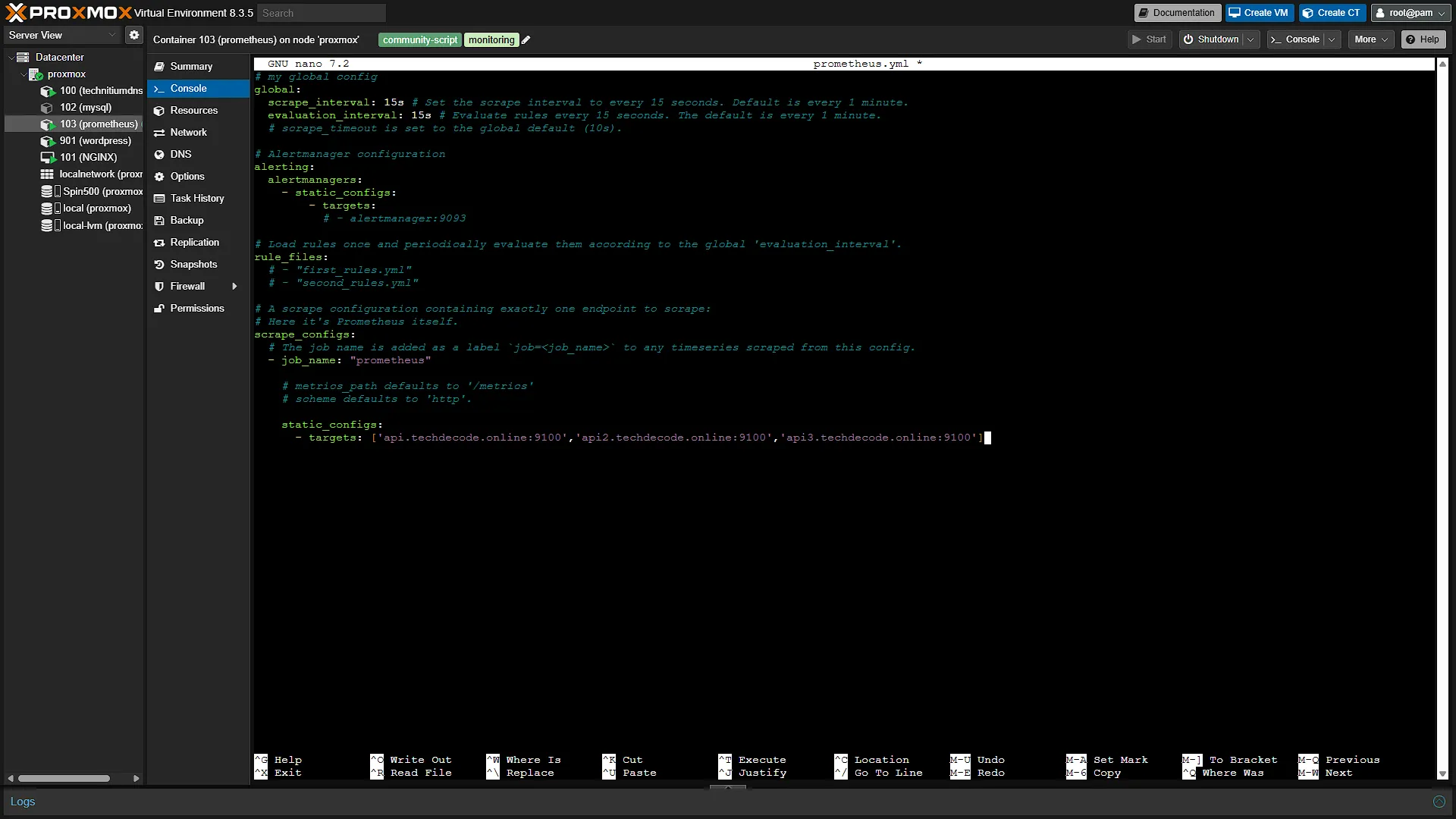
Task: Click Create CT button
Action: pos(1332,13)
